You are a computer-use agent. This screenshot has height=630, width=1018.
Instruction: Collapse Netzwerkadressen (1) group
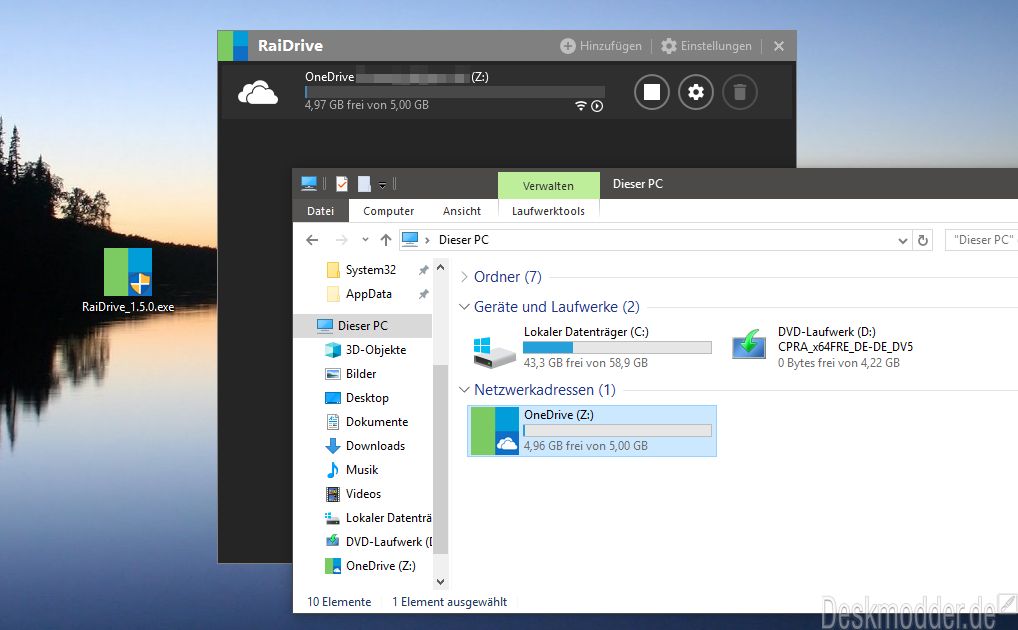coord(464,390)
